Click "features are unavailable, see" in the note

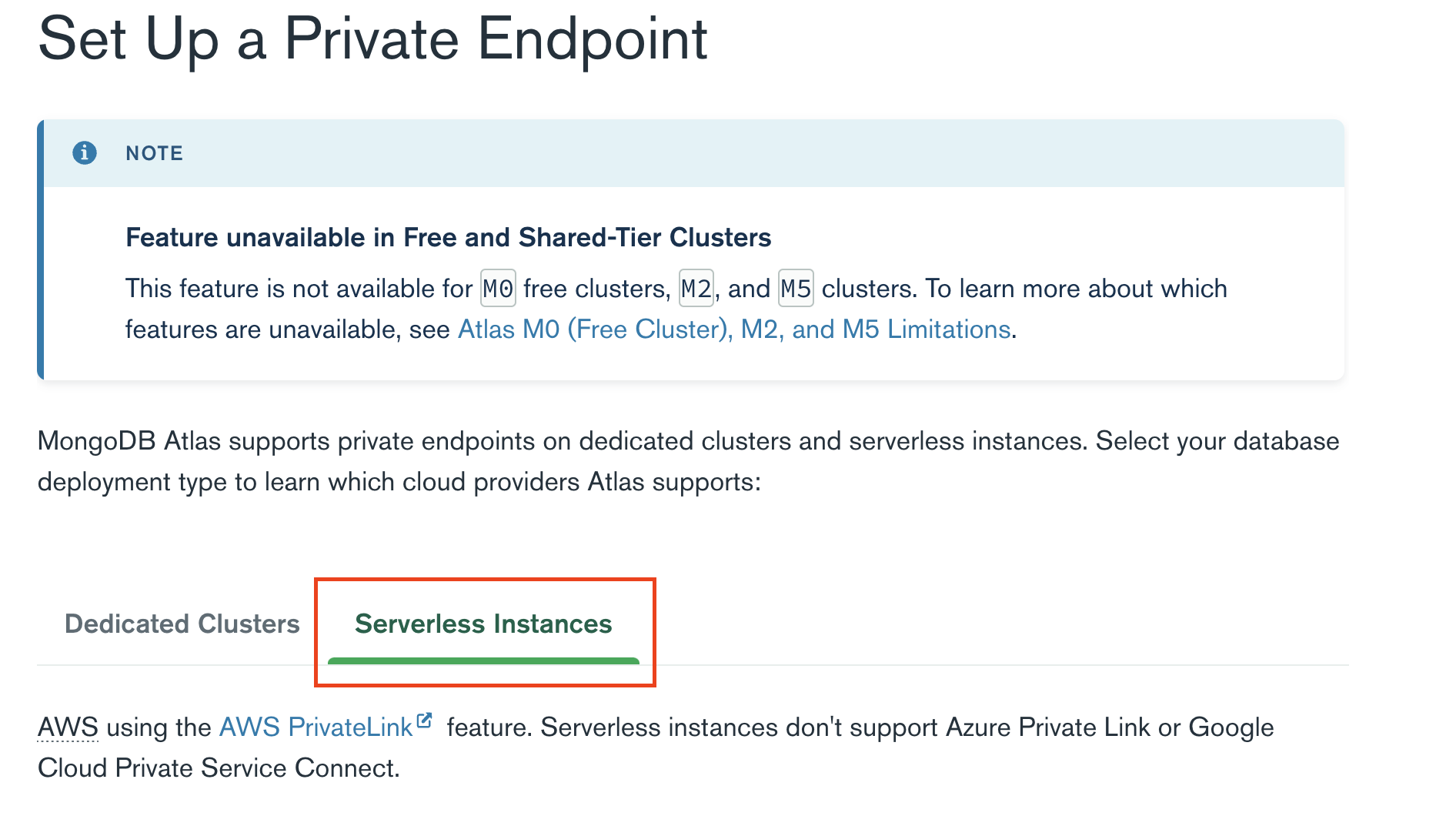pyautogui.click(x=287, y=329)
